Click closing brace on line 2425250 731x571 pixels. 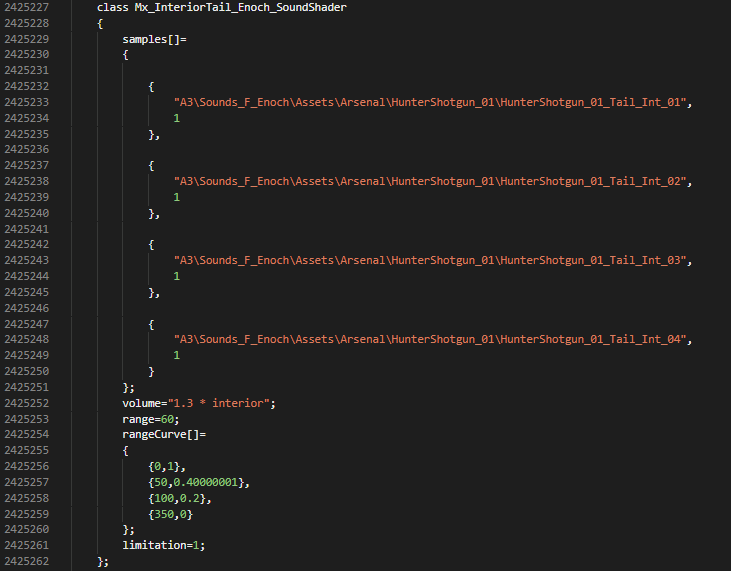pos(151,371)
